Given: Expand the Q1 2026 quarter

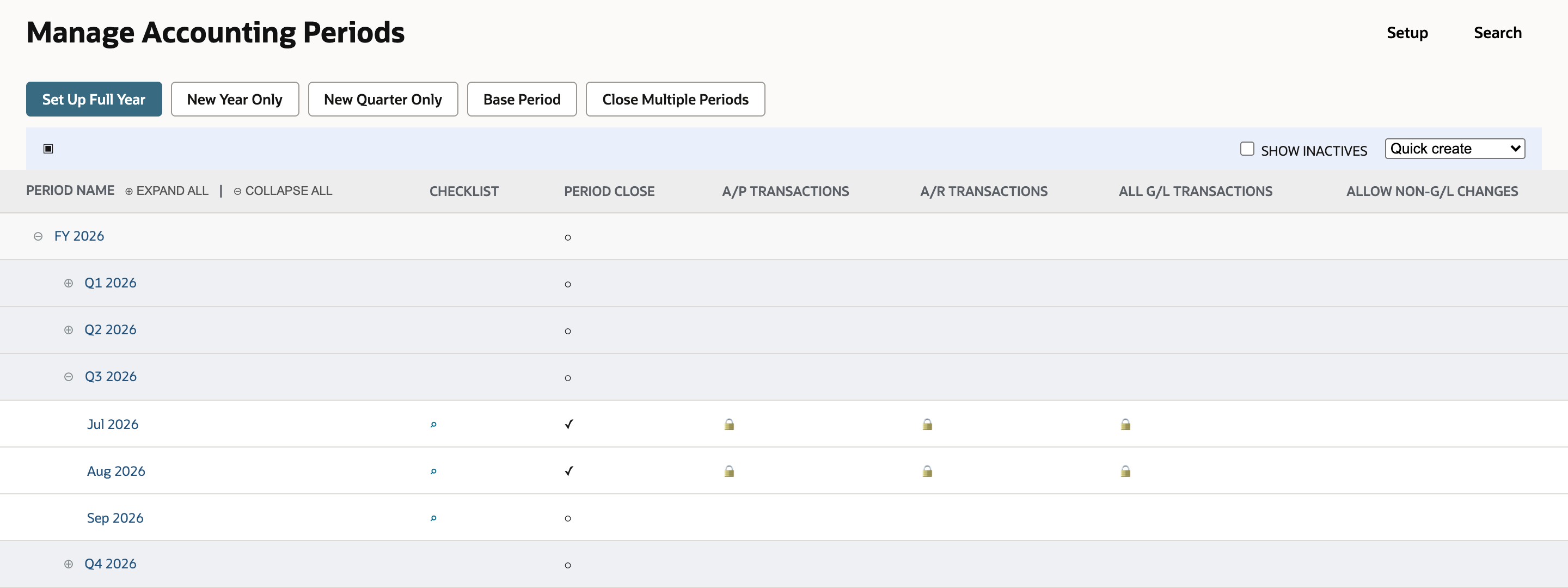Looking at the screenshot, I should 68,283.
